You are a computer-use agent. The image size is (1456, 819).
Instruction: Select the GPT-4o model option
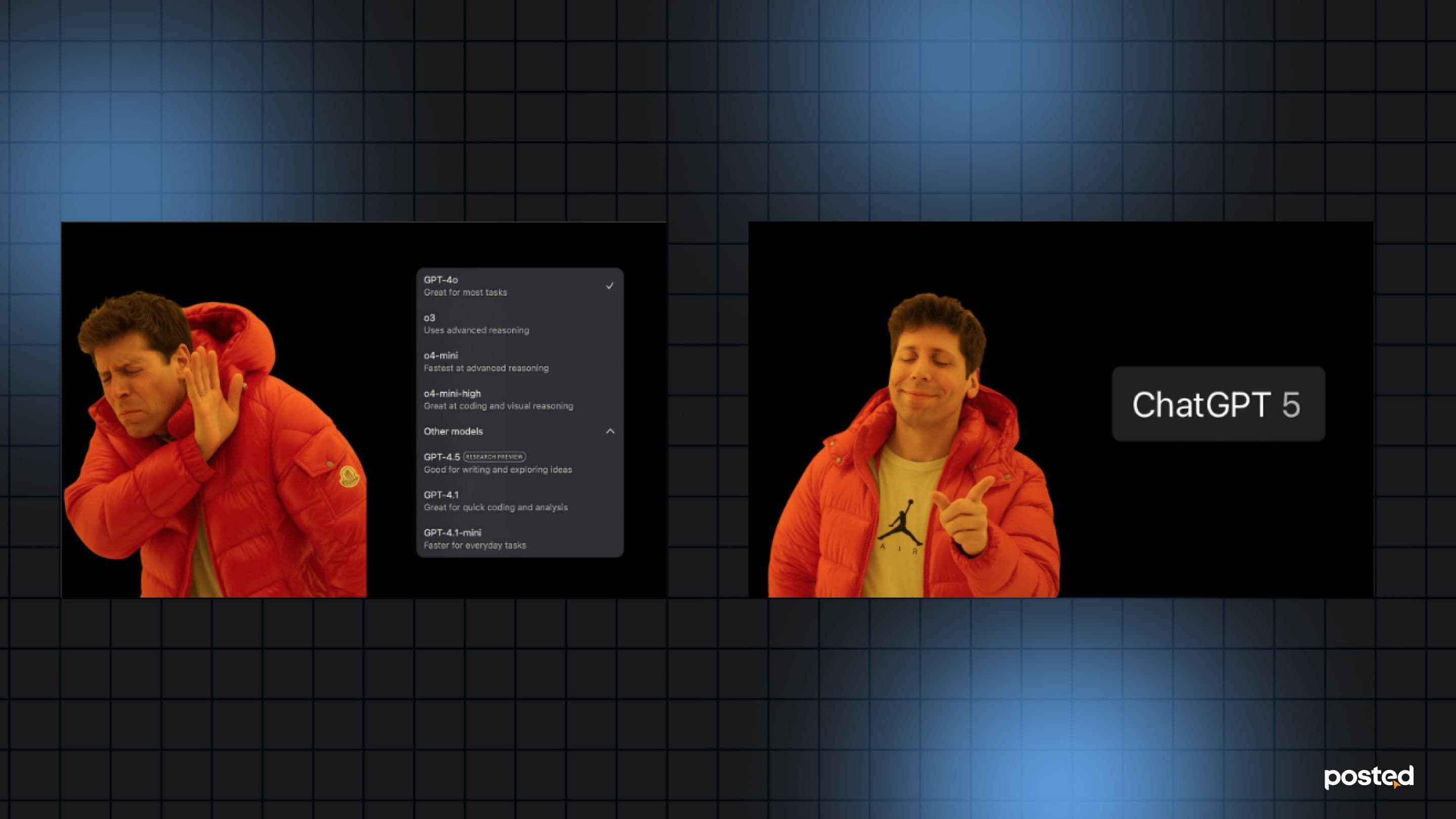coord(441,280)
